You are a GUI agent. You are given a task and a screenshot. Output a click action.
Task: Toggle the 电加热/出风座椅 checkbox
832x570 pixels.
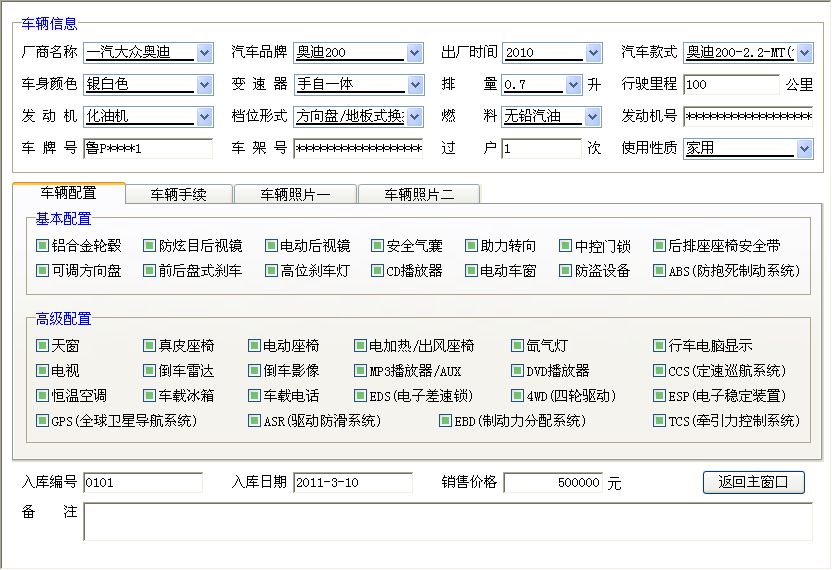(x=360, y=346)
